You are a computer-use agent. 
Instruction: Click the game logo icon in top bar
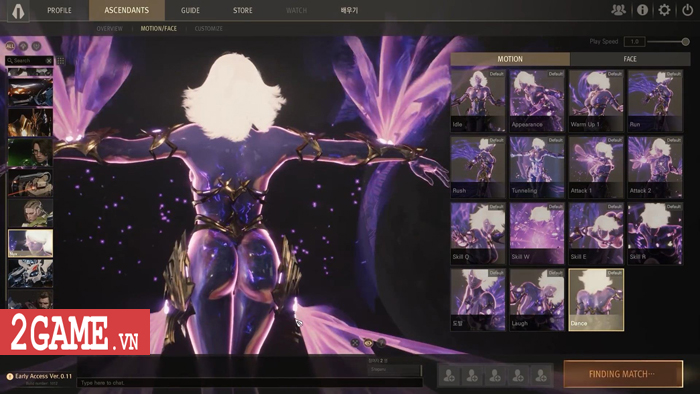[18, 11]
